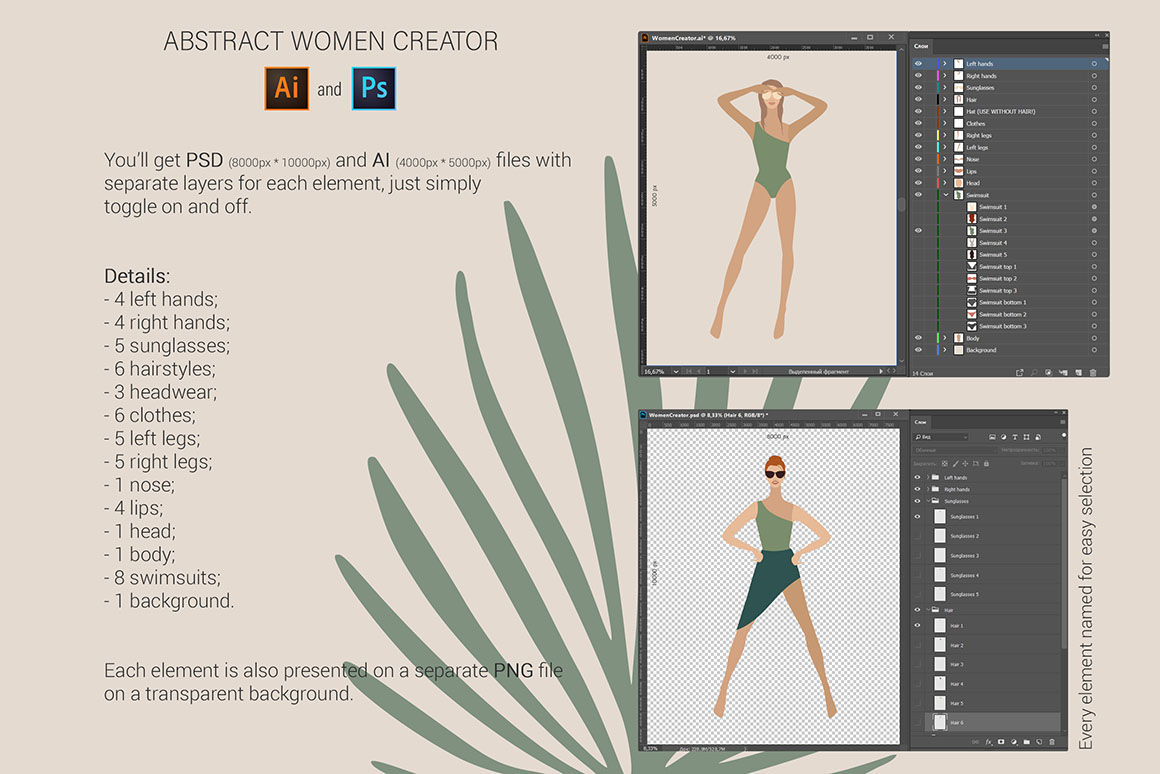Open Photoshop layer filter kind dropdown
The height and width of the screenshot is (774, 1160).
pyautogui.click(x=941, y=437)
